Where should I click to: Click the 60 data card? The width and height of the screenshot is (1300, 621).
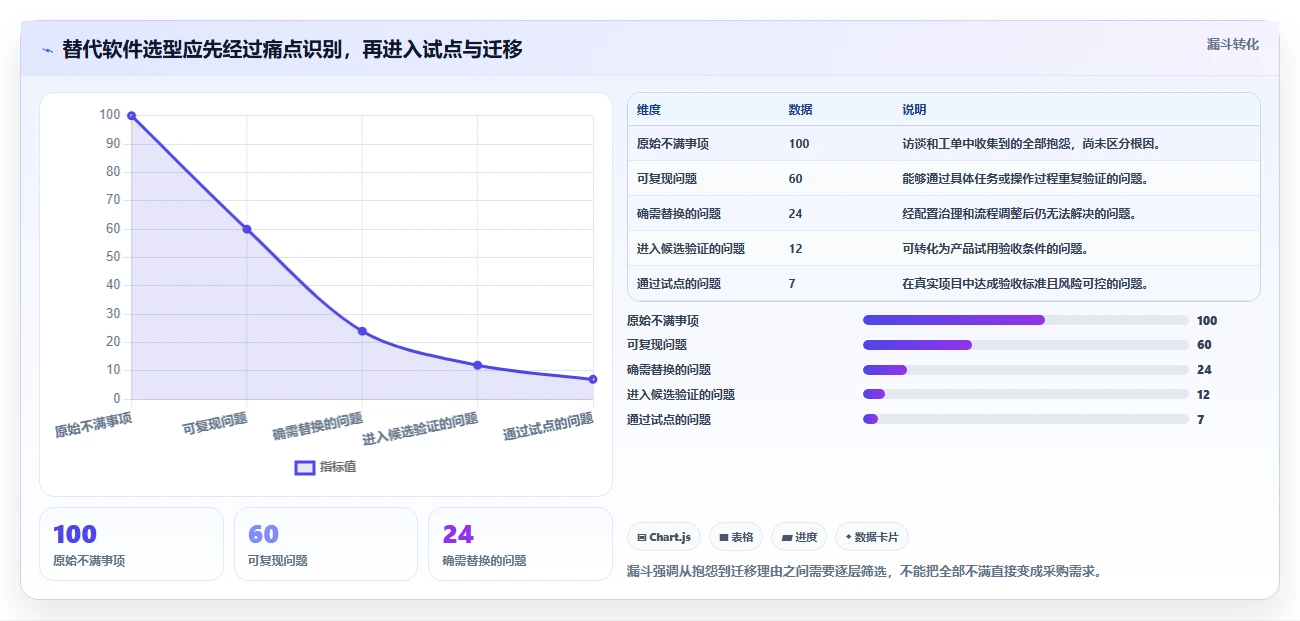pyautogui.click(x=326, y=544)
